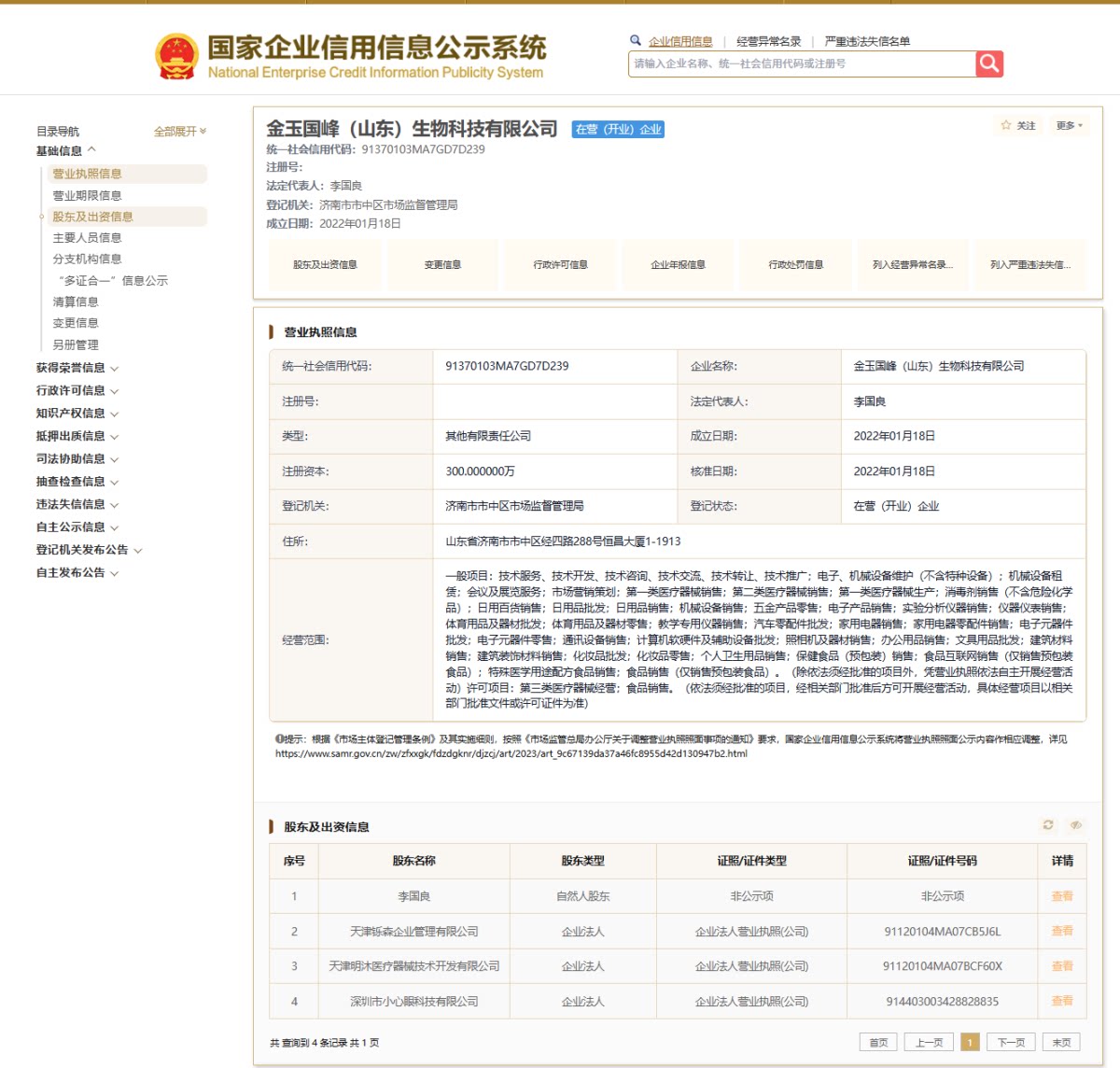Click the red search magnifier button
The height and width of the screenshot is (1068, 1120).
coord(989,63)
